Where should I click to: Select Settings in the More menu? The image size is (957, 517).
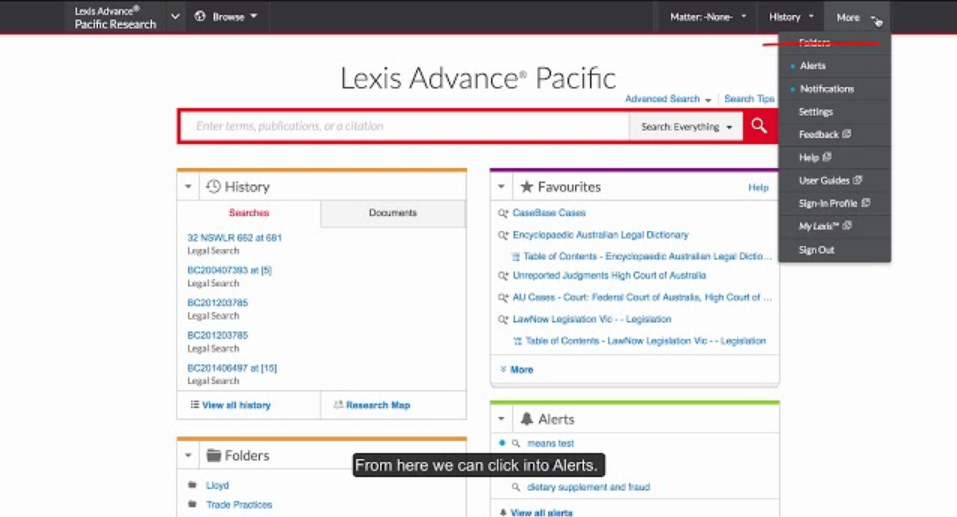pyautogui.click(x=815, y=112)
